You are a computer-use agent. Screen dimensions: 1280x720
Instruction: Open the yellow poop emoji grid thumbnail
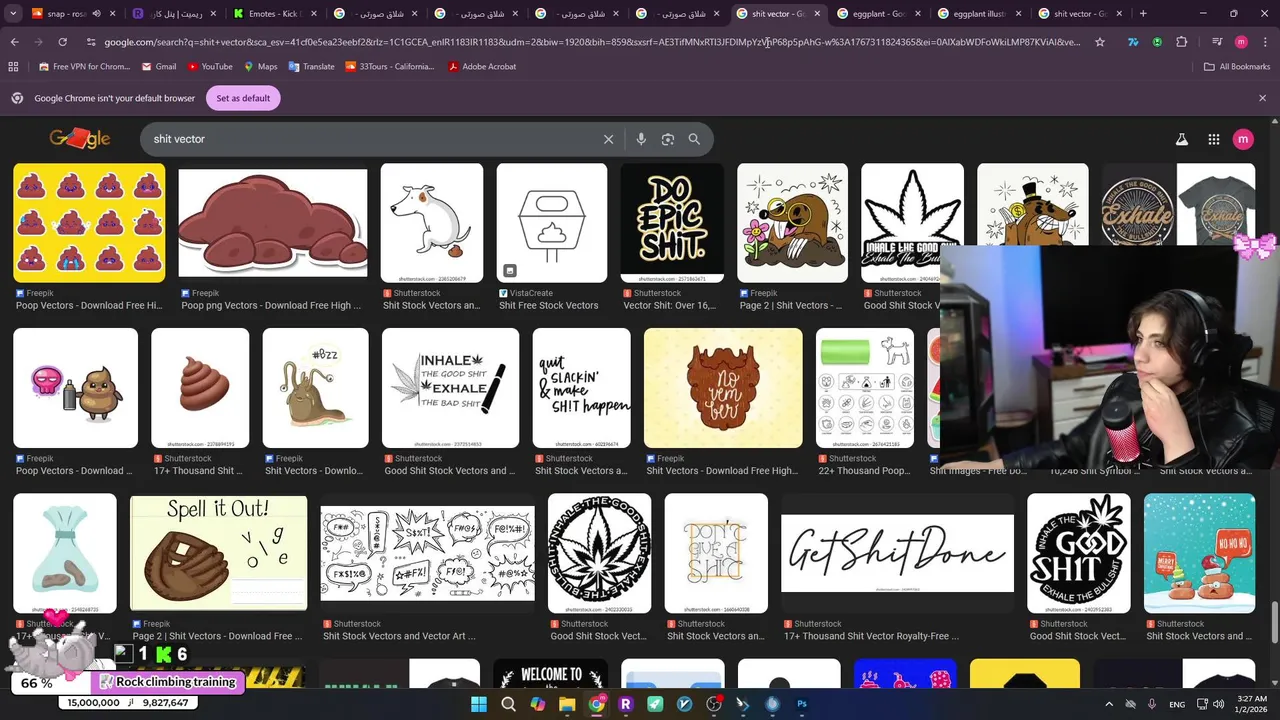pyautogui.click(x=89, y=223)
